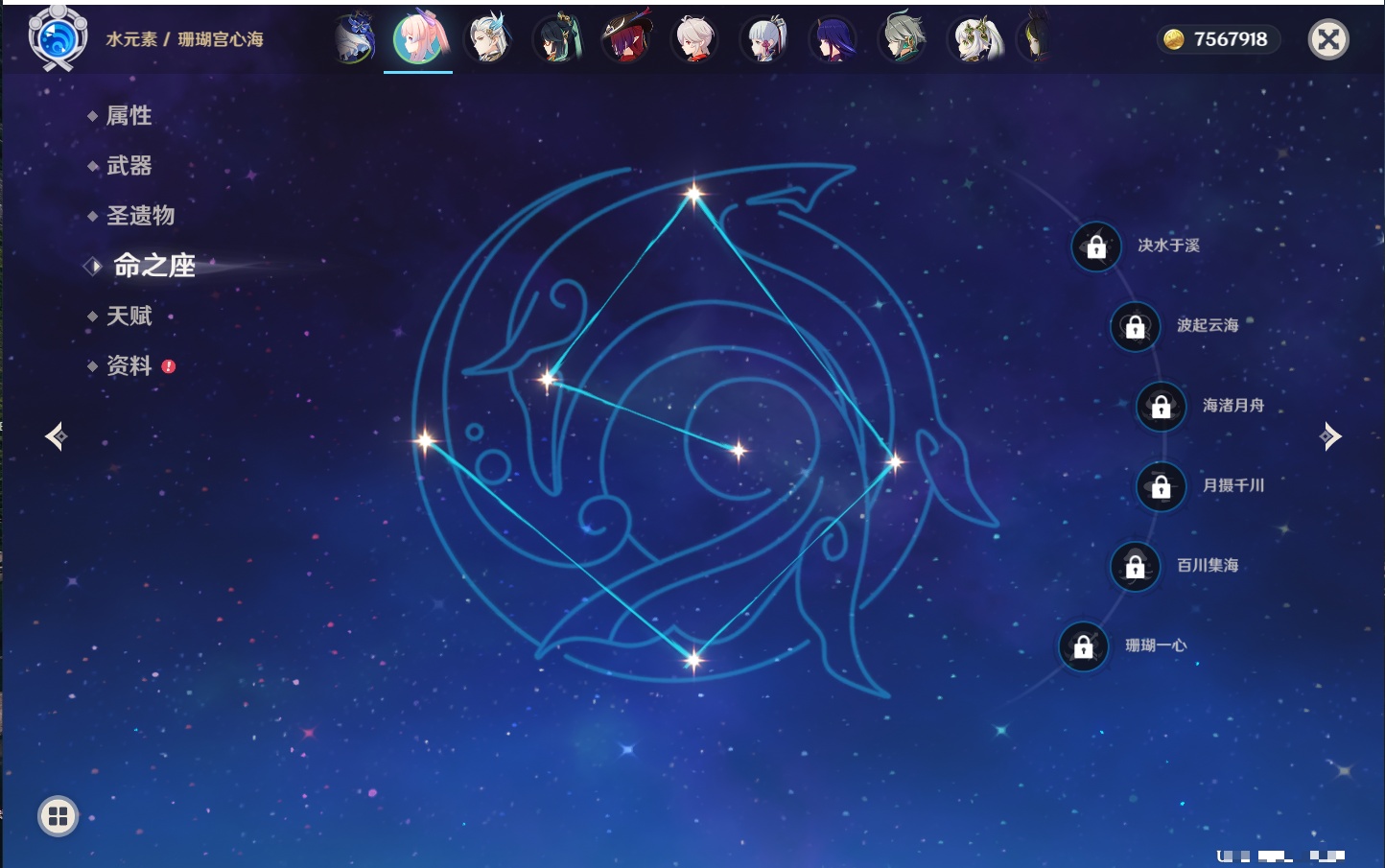The image size is (1385, 868).
Task: Open the 天赋 (Talents) menu
Action: click(129, 316)
